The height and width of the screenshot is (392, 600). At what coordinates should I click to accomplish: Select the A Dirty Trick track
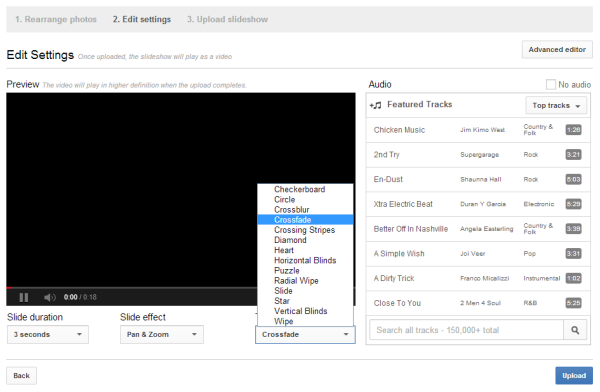coord(478,278)
